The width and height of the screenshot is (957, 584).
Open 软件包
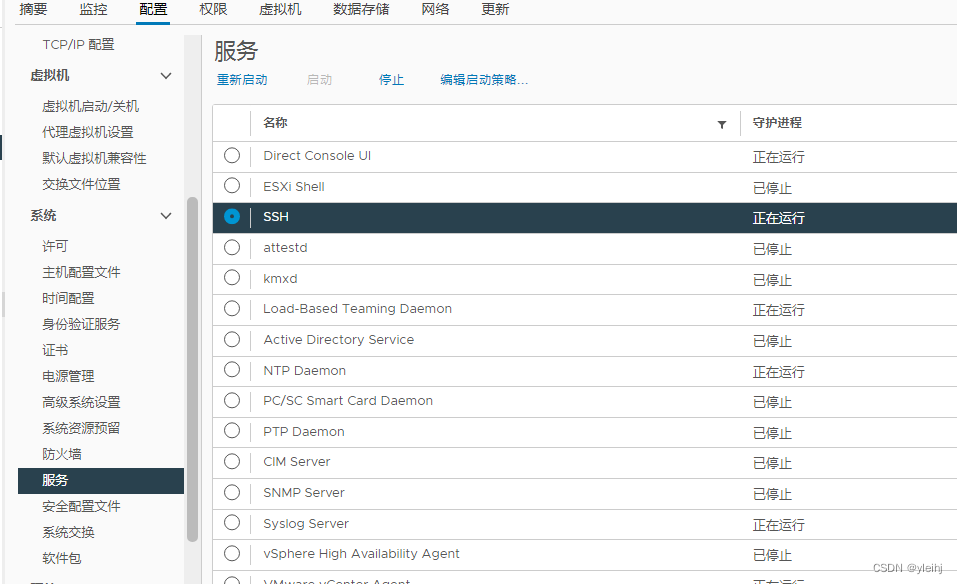[x=62, y=558]
